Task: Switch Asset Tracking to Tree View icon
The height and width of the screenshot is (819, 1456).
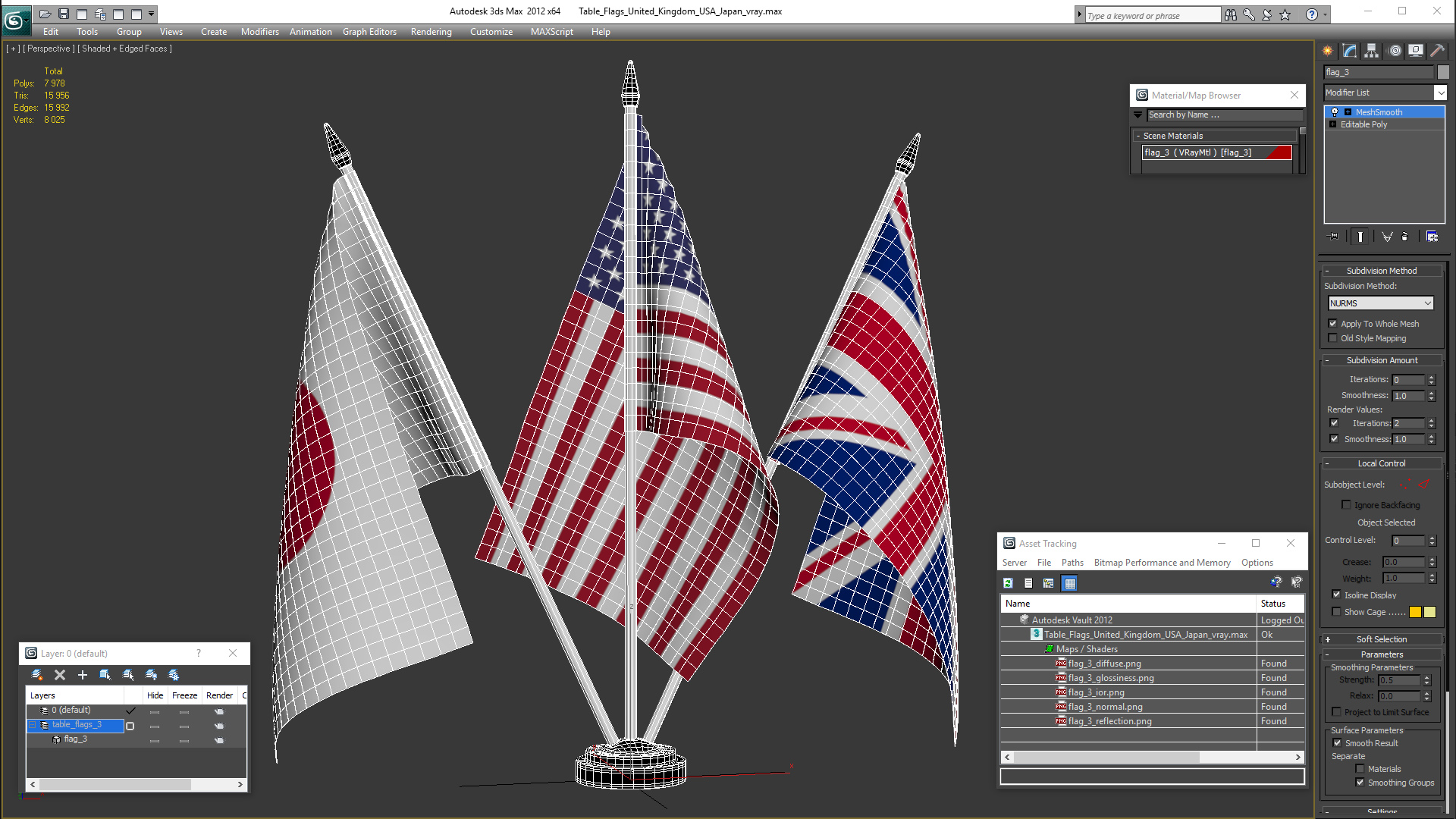Action: pos(1049,583)
